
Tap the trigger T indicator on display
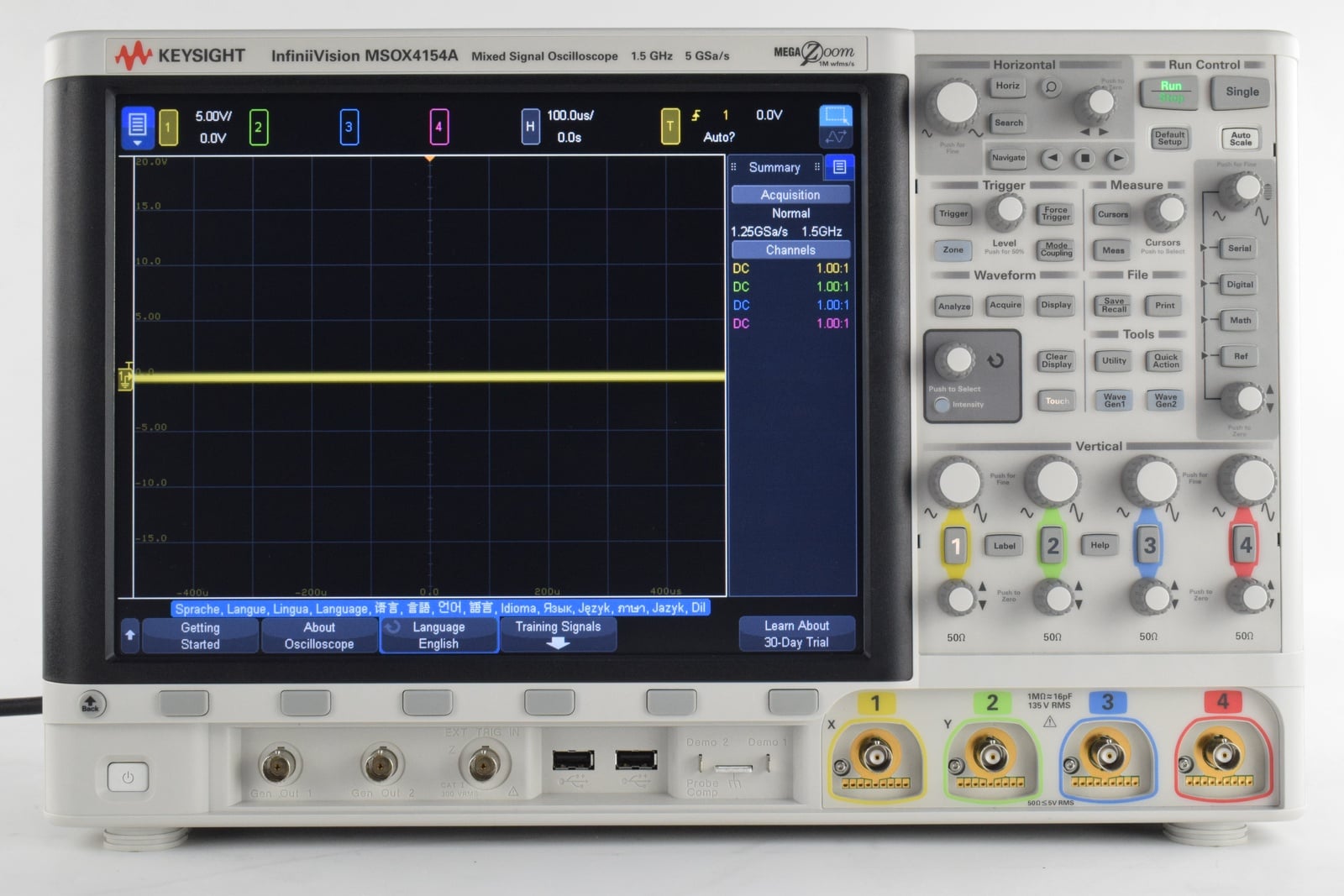point(670,127)
